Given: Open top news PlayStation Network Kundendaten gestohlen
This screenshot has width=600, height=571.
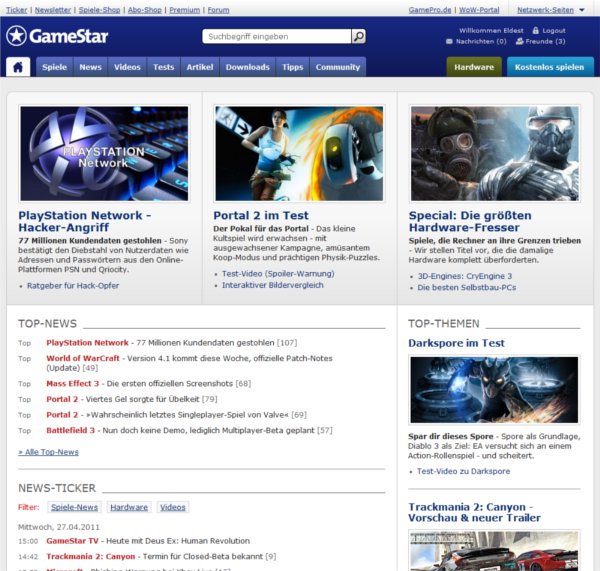Looking at the screenshot, I should pos(171,343).
